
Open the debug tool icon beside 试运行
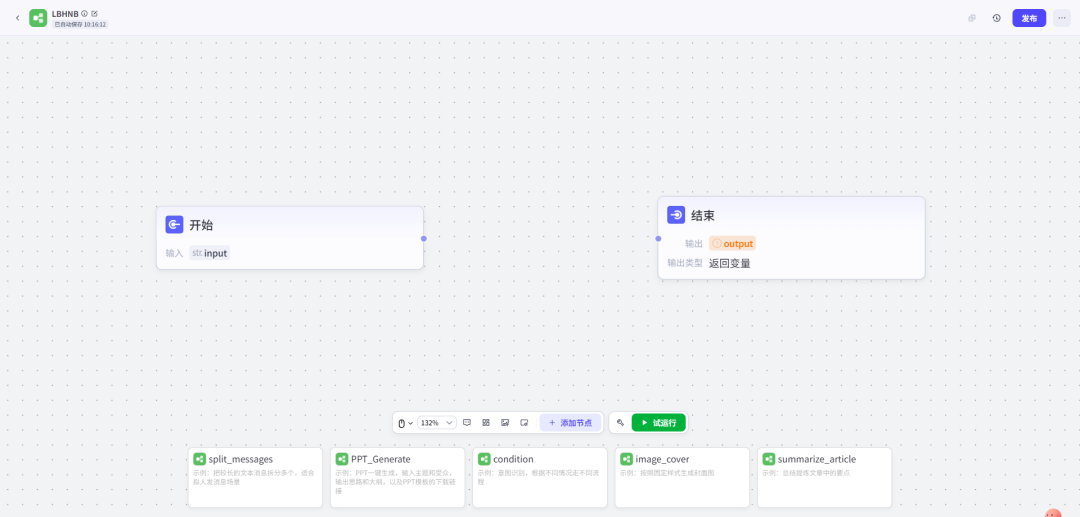coord(620,423)
